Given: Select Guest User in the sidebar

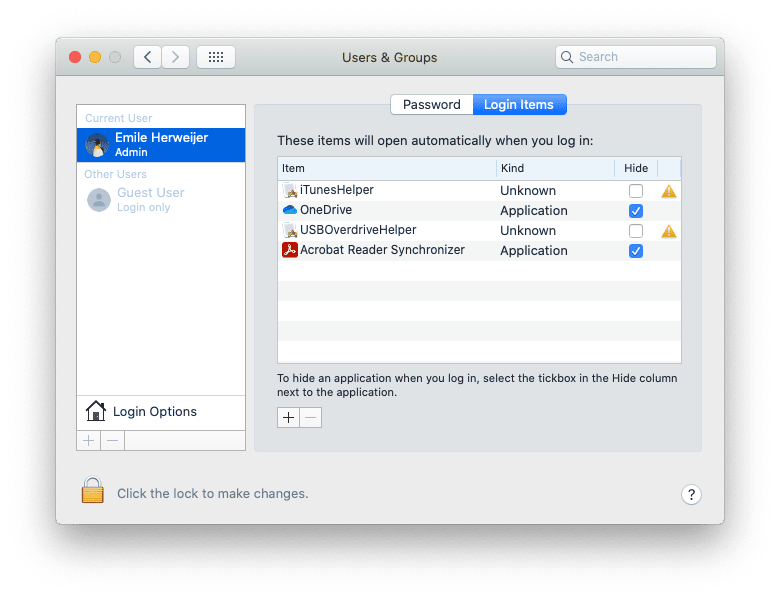Looking at the screenshot, I should point(161,200).
